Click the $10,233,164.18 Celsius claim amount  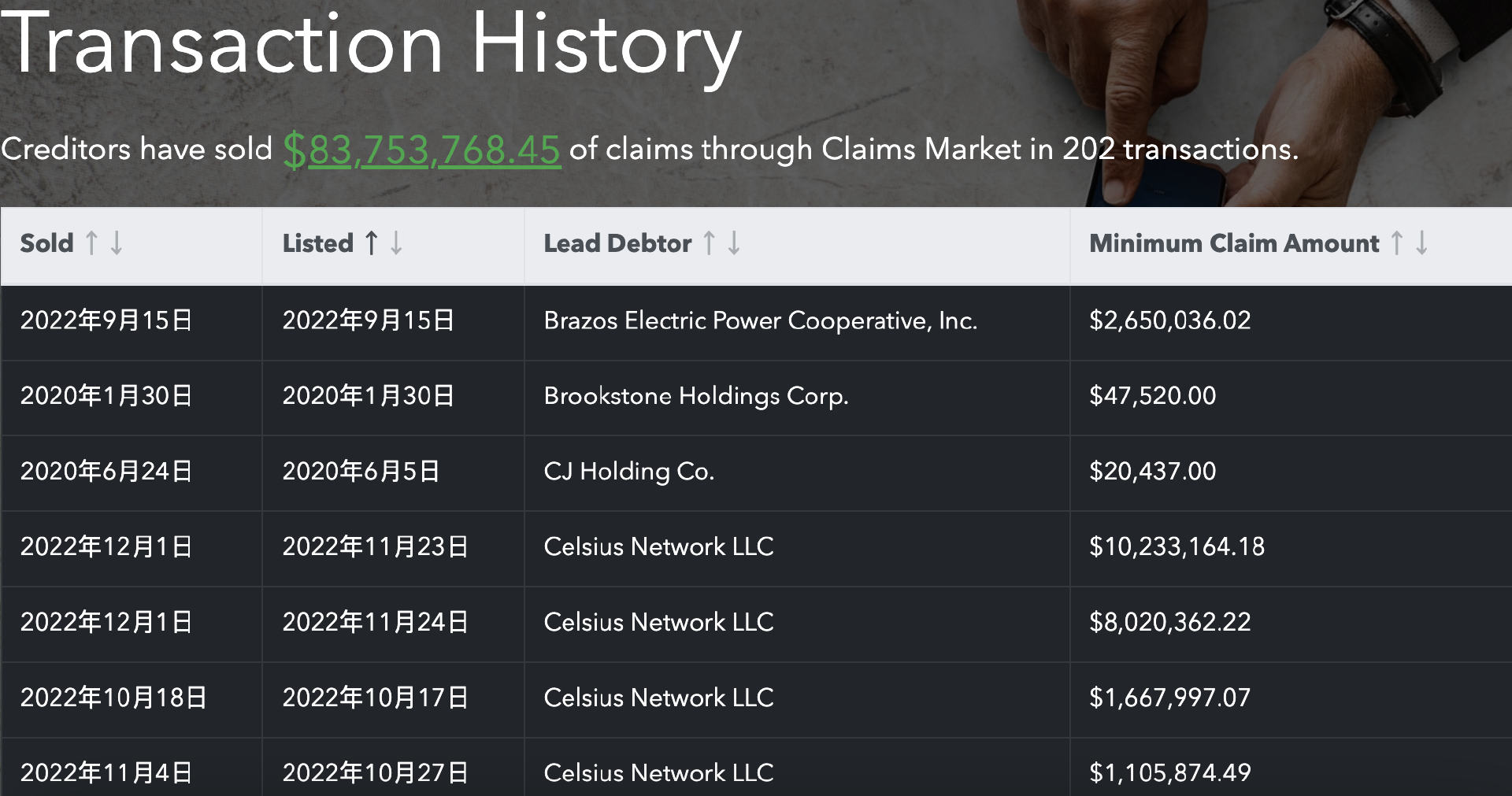coord(1177,546)
